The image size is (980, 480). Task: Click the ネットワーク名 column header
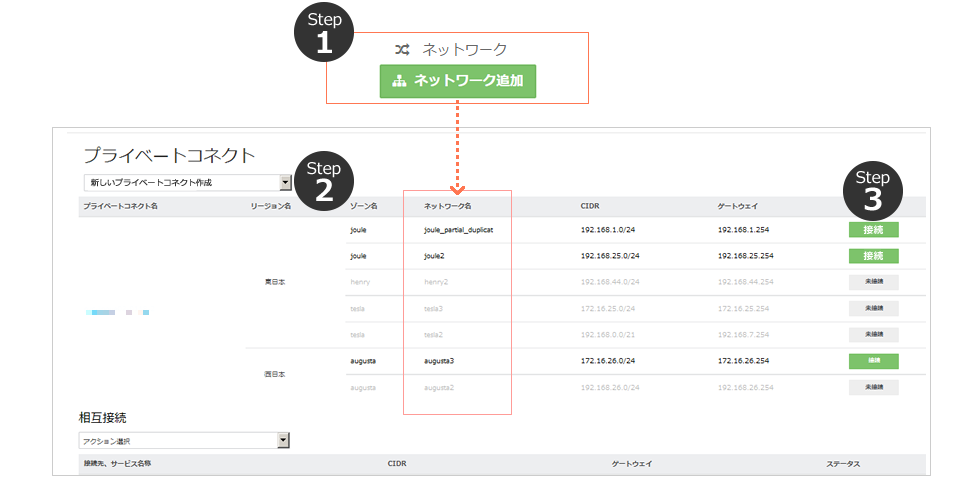click(447, 205)
